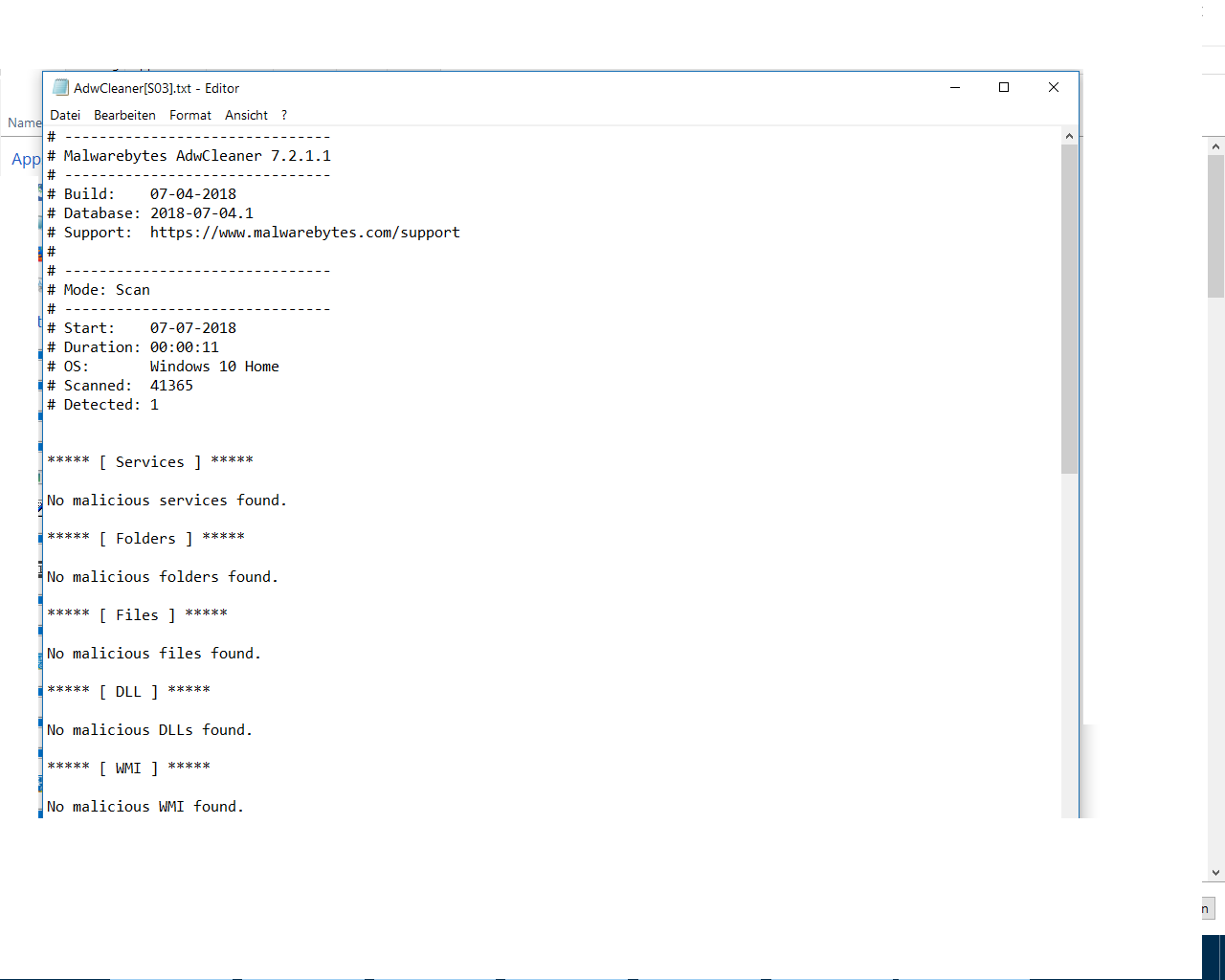
Task: Click the 'Windows 10 Home' OS text
Action: tap(214, 366)
